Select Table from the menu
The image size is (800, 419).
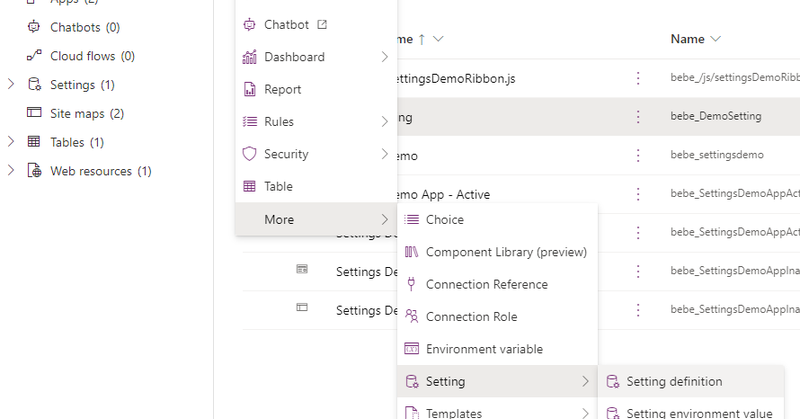click(316, 186)
